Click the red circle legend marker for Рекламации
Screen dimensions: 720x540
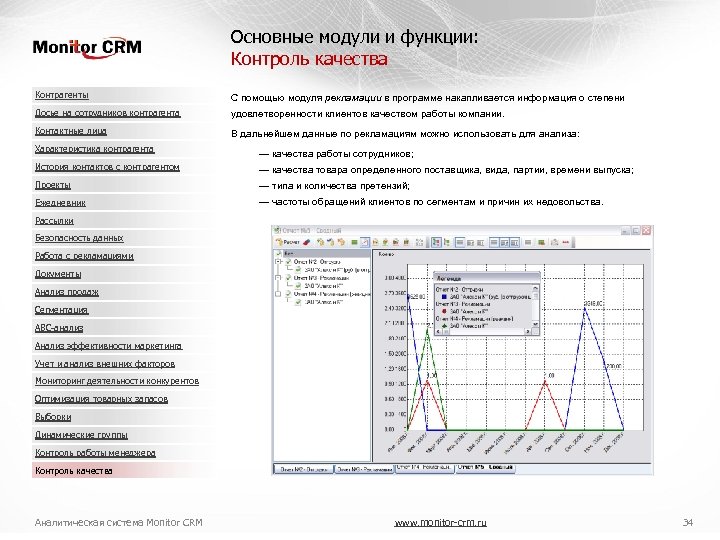[x=444, y=311]
